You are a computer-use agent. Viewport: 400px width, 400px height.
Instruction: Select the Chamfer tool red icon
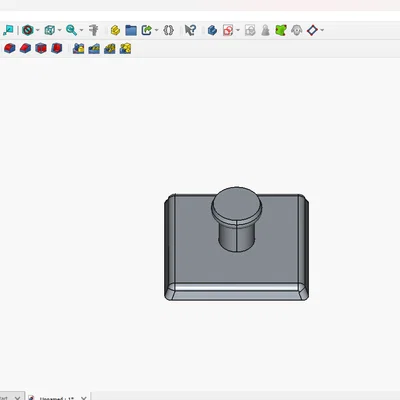pos(25,49)
